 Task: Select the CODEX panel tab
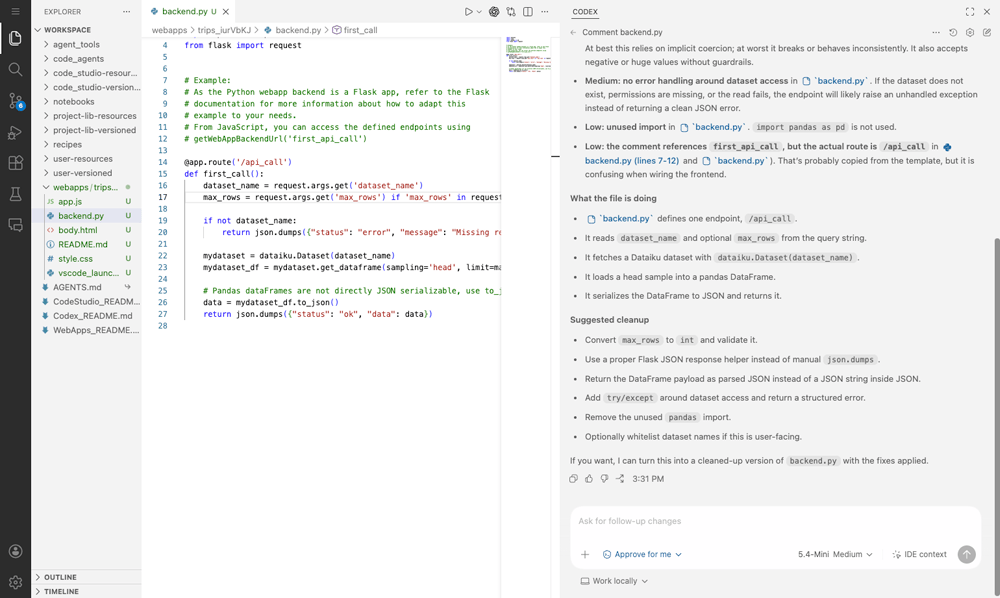pos(585,11)
